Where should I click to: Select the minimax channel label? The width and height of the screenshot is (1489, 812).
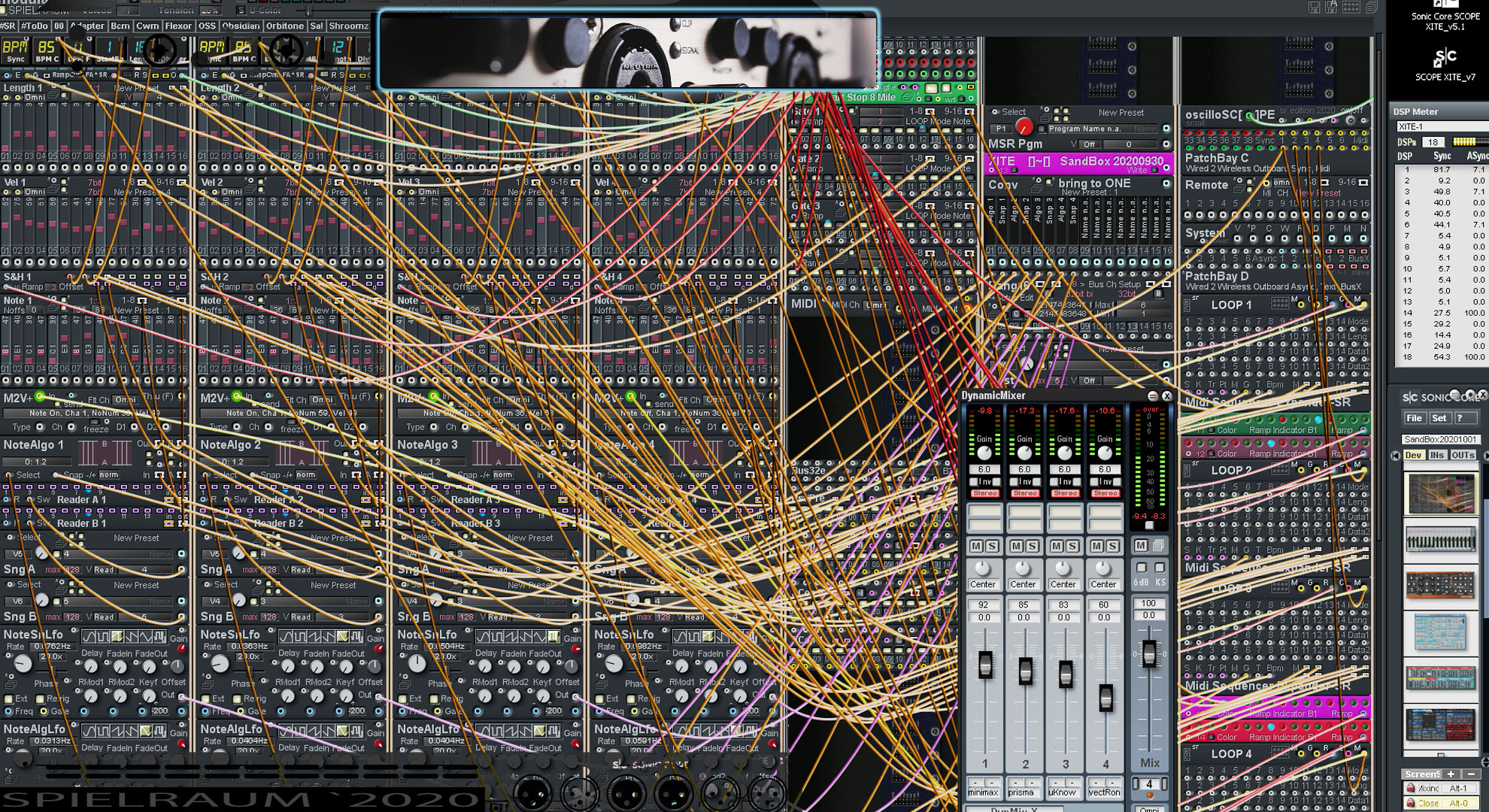pyautogui.click(x=984, y=792)
